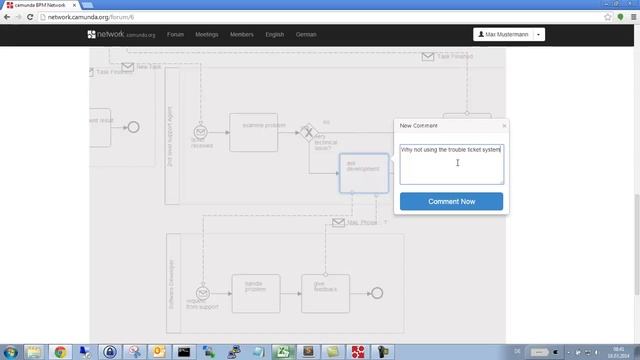Open the Meetings menu item
This screenshot has height=360, width=640.
point(207,35)
